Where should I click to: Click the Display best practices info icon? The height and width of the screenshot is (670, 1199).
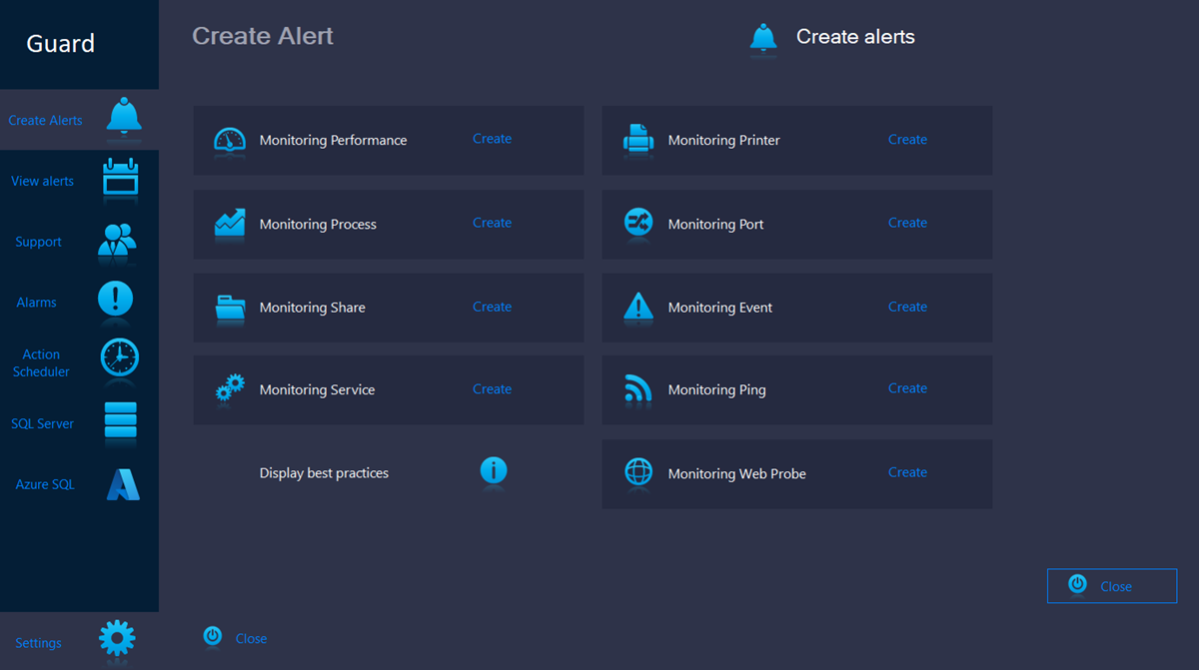[x=493, y=470]
